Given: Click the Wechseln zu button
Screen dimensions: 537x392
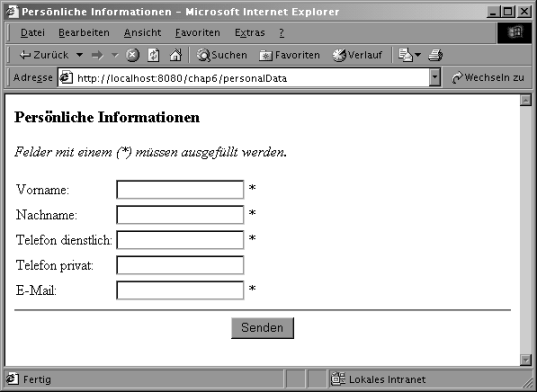Looking at the screenshot, I should pos(488,78).
